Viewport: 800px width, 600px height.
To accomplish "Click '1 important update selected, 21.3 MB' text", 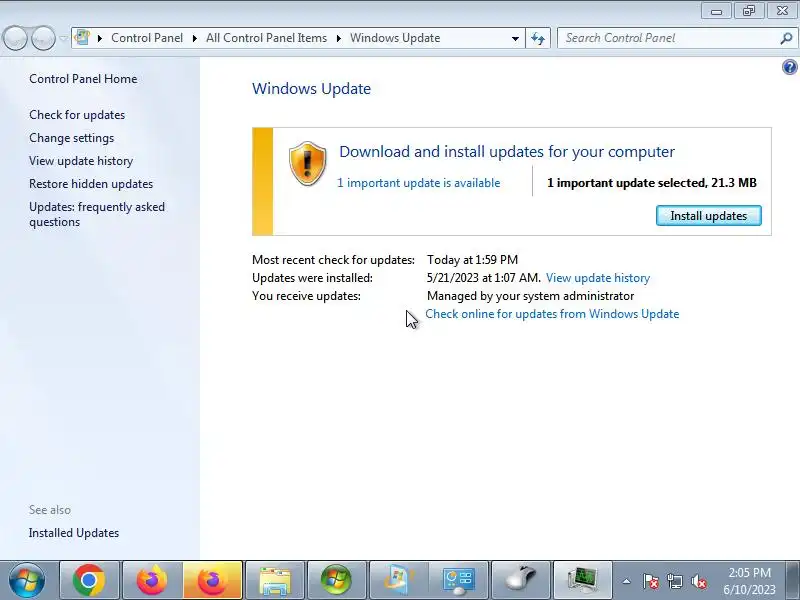I will (652, 183).
